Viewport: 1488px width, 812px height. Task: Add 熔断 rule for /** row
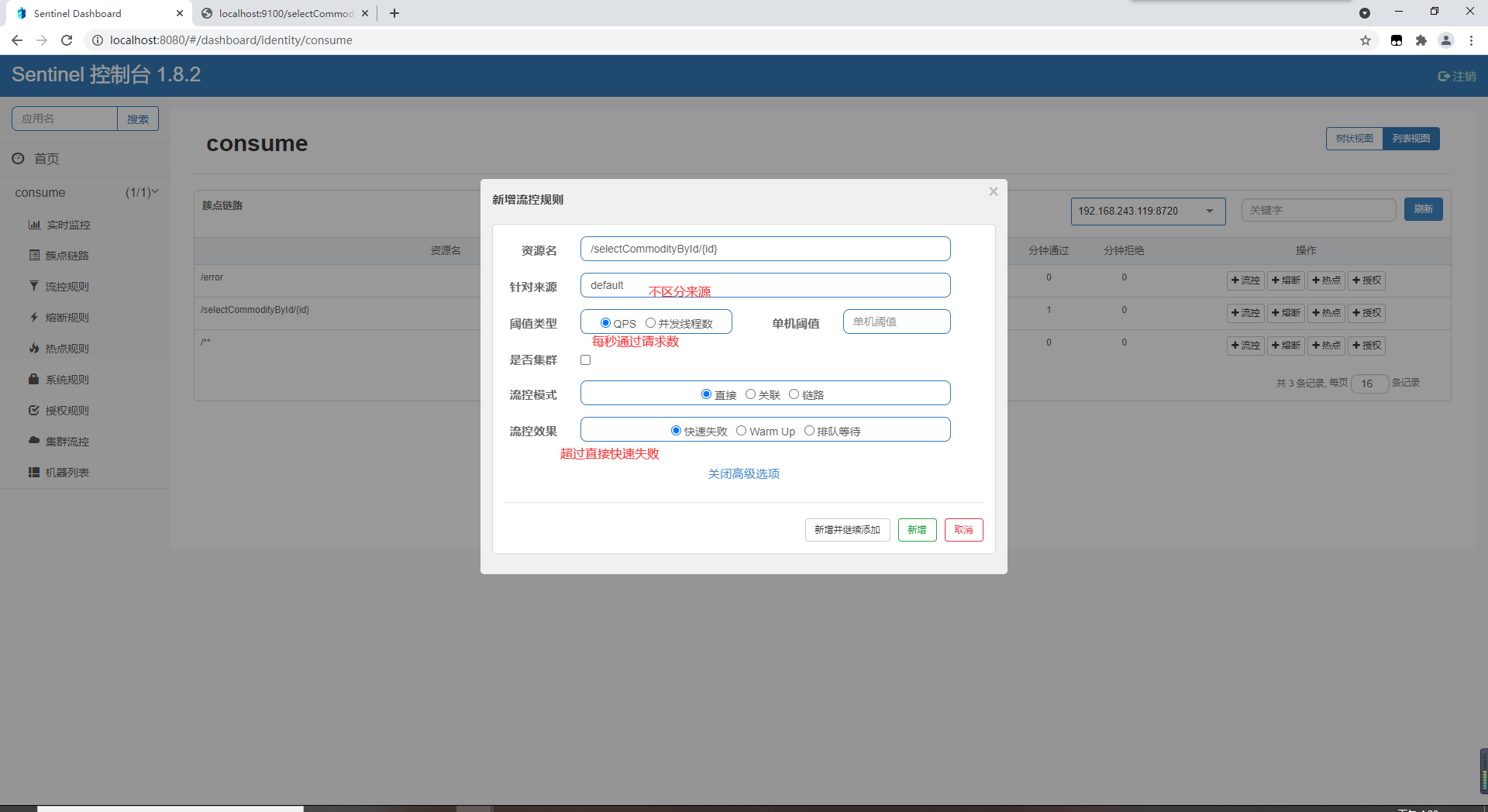[1286, 346]
